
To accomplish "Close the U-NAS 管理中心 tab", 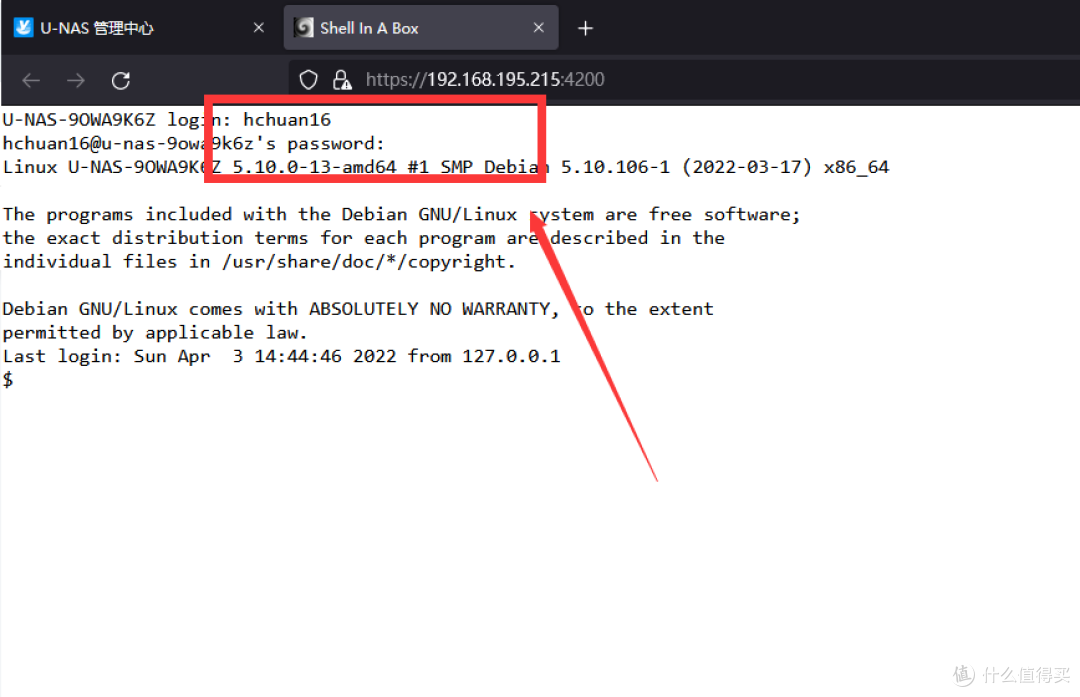I will 258,28.
